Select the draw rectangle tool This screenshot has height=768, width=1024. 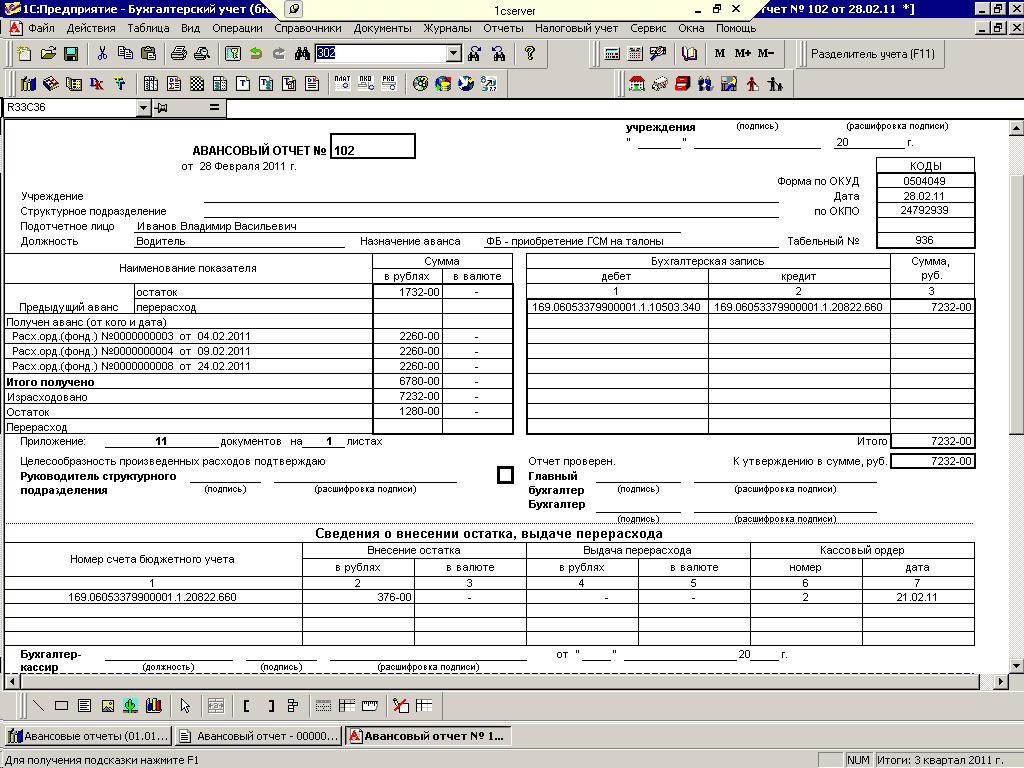click(x=61, y=706)
